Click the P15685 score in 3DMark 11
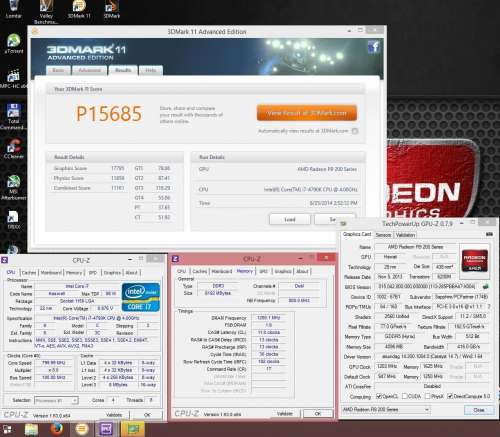Screen dimensions: 500x437 [x=109, y=114]
